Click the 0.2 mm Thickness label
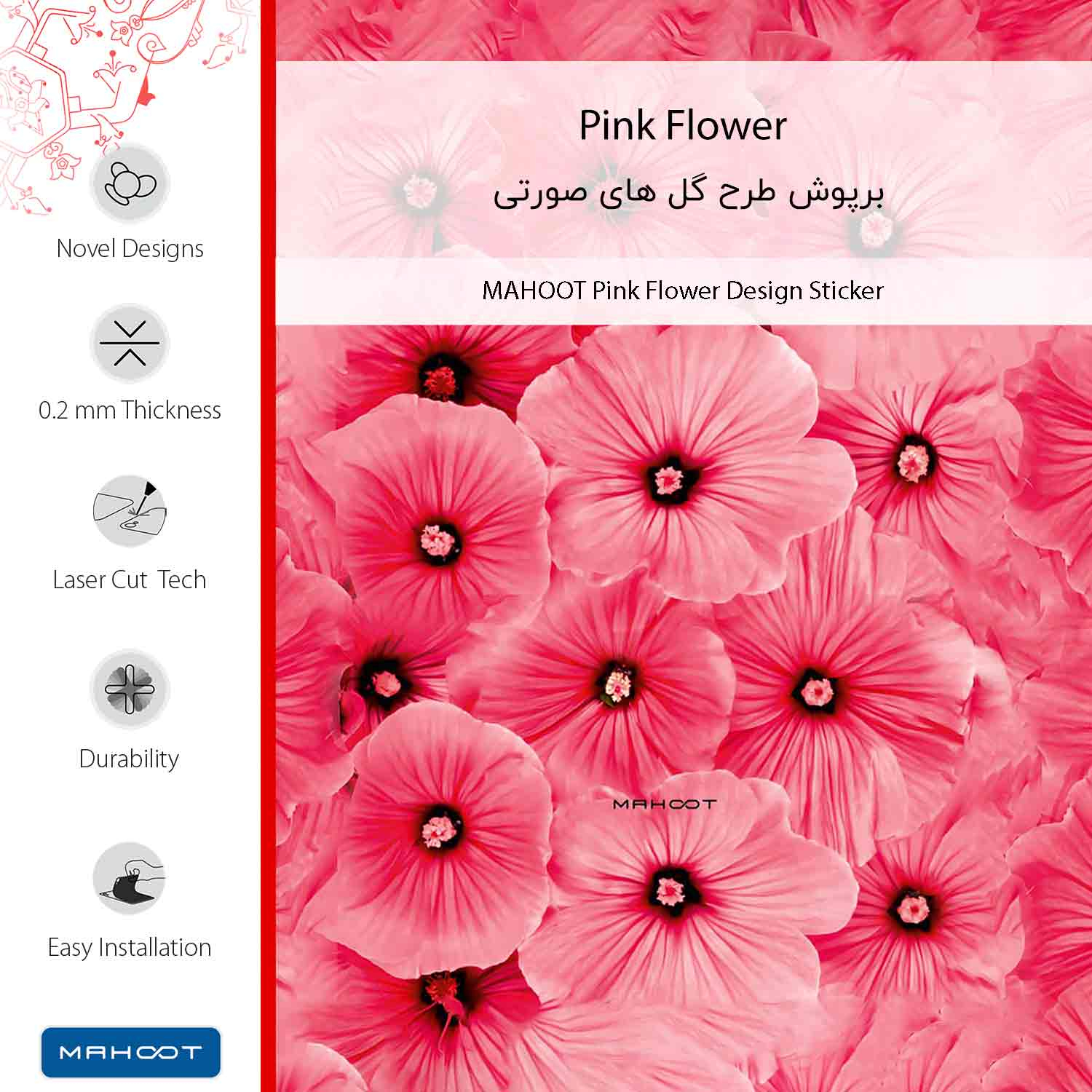Viewport: 1092px width, 1092px height. (130, 410)
